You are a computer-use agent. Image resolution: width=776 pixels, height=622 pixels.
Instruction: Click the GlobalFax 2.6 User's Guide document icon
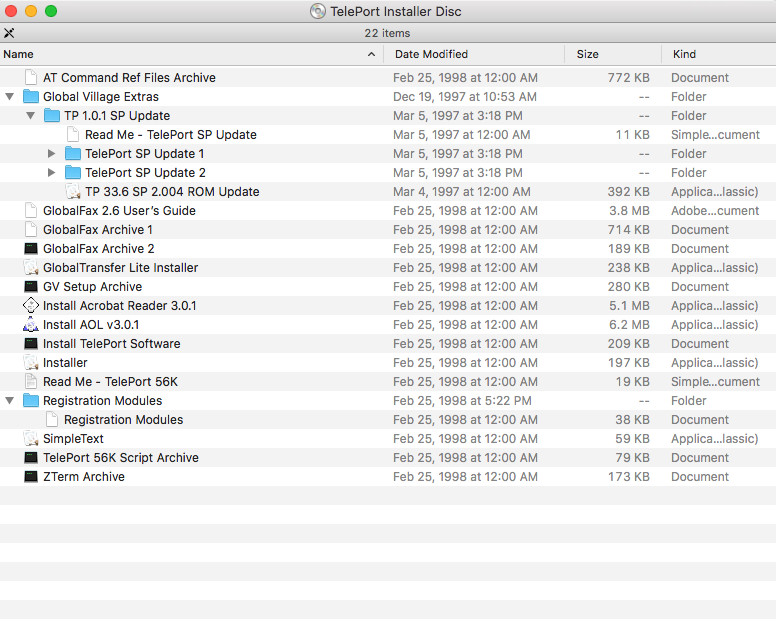(x=31, y=210)
